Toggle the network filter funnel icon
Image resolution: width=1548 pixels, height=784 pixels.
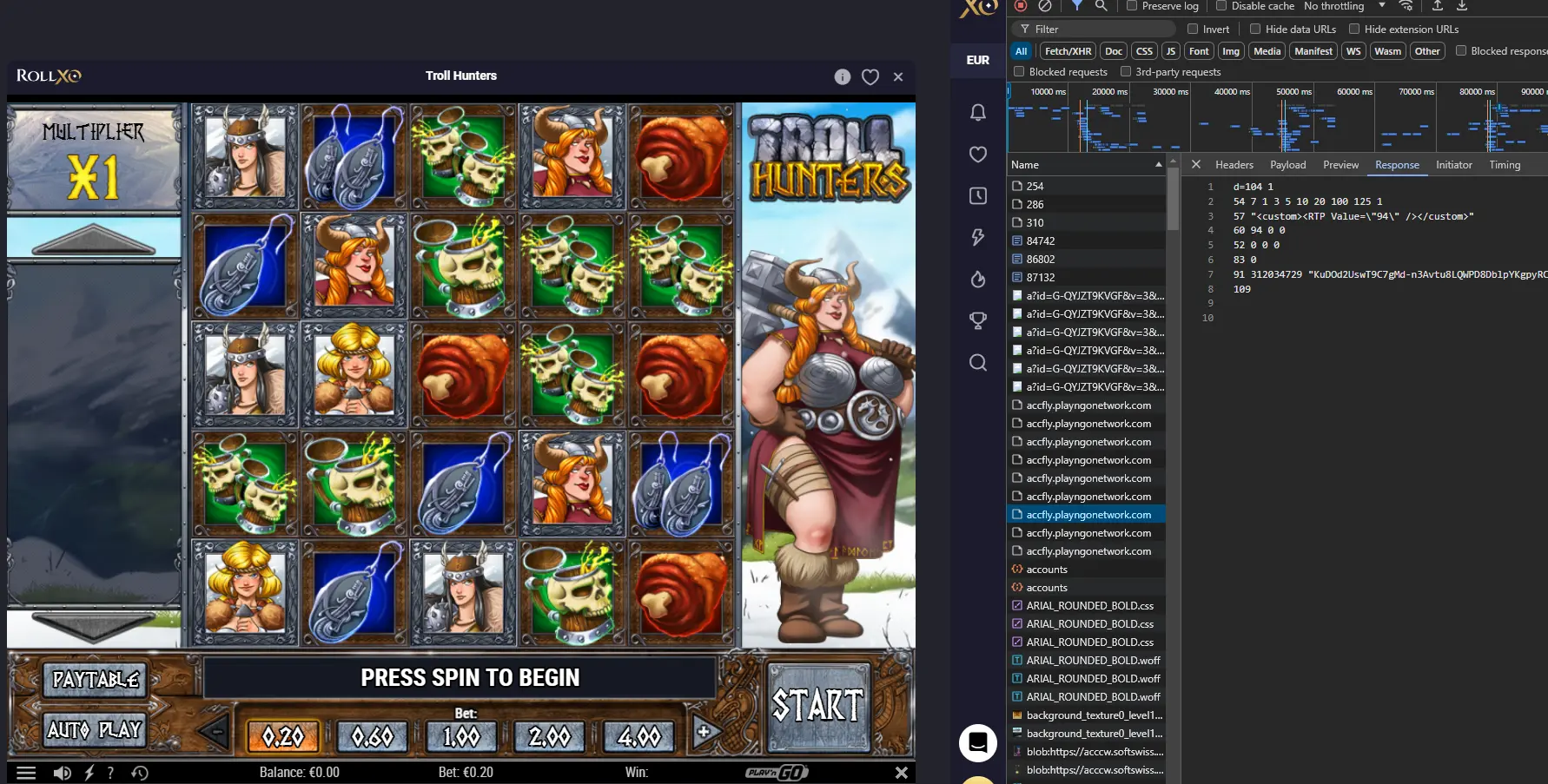coord(1077,5)
